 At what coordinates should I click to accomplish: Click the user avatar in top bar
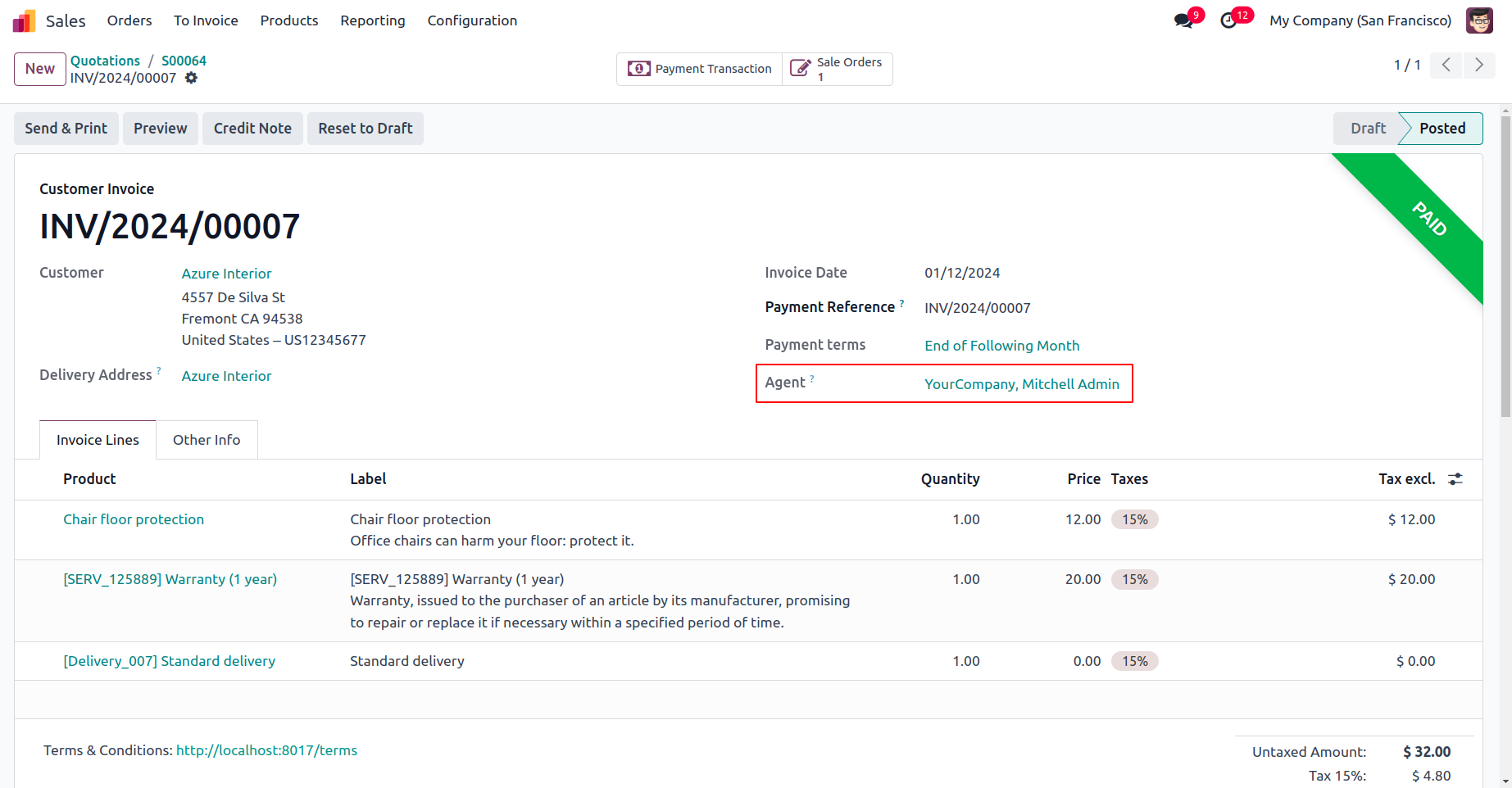tap(1479, 20)
